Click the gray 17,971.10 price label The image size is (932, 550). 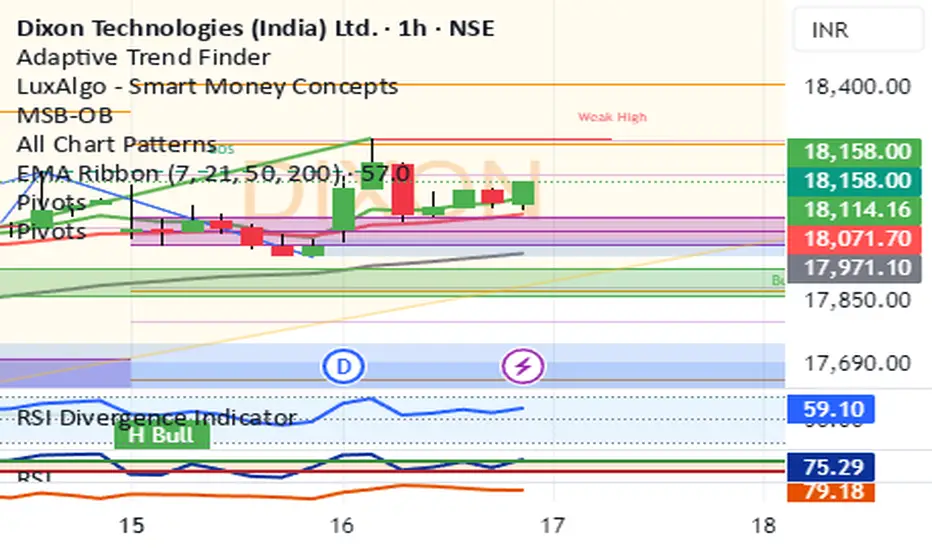[854, 268]
